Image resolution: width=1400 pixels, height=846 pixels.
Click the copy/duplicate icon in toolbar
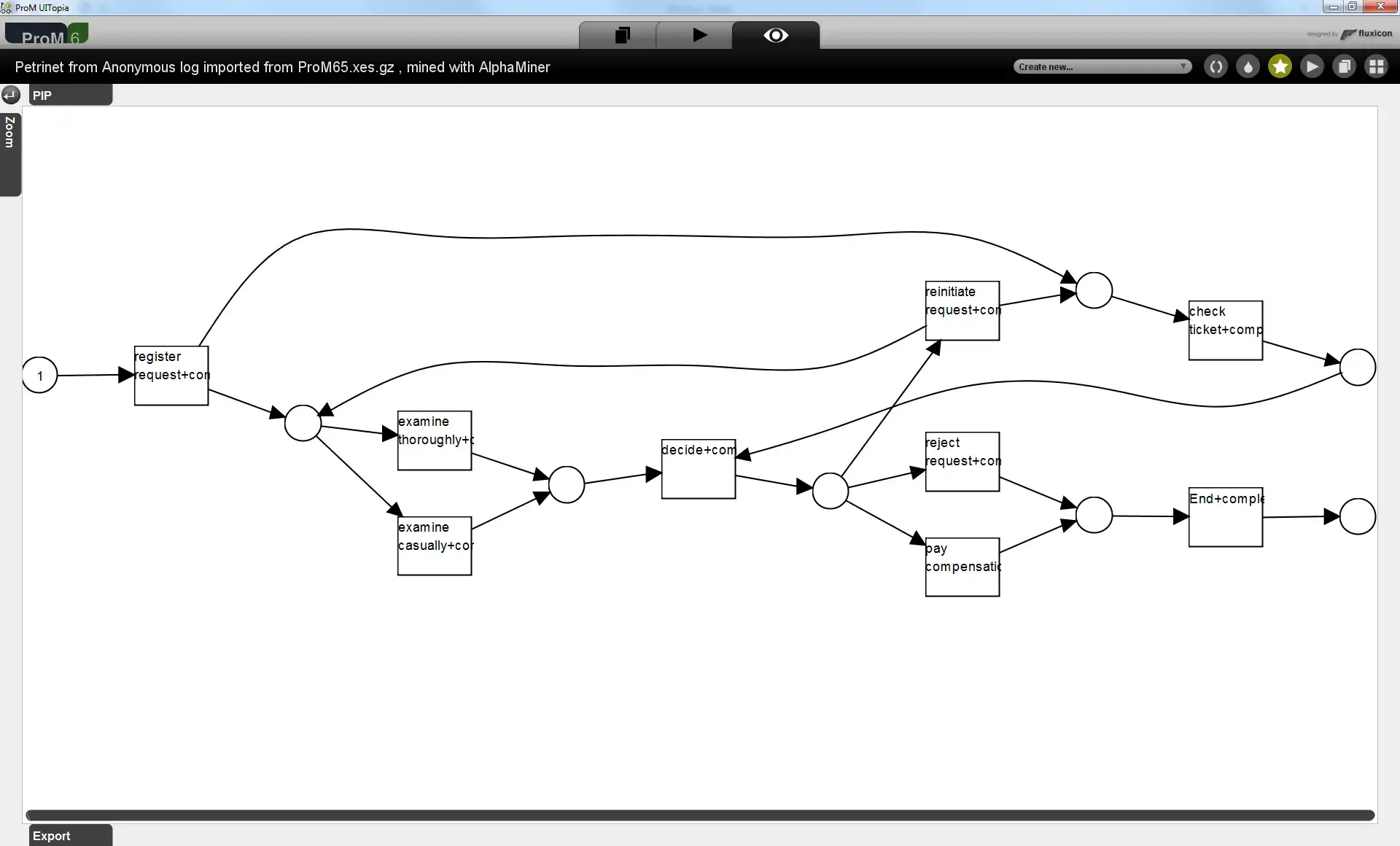[1344, 67]
